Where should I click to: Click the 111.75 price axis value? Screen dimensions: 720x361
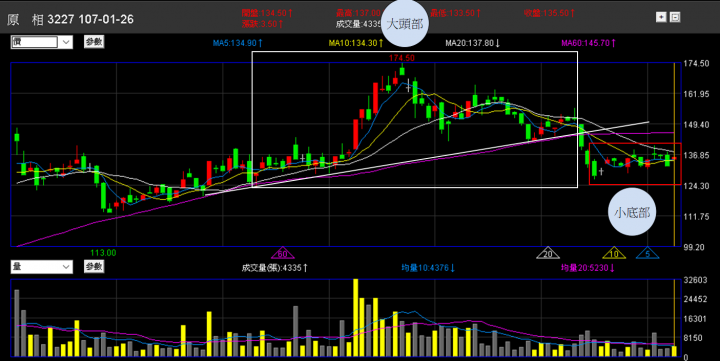(697, 216)
